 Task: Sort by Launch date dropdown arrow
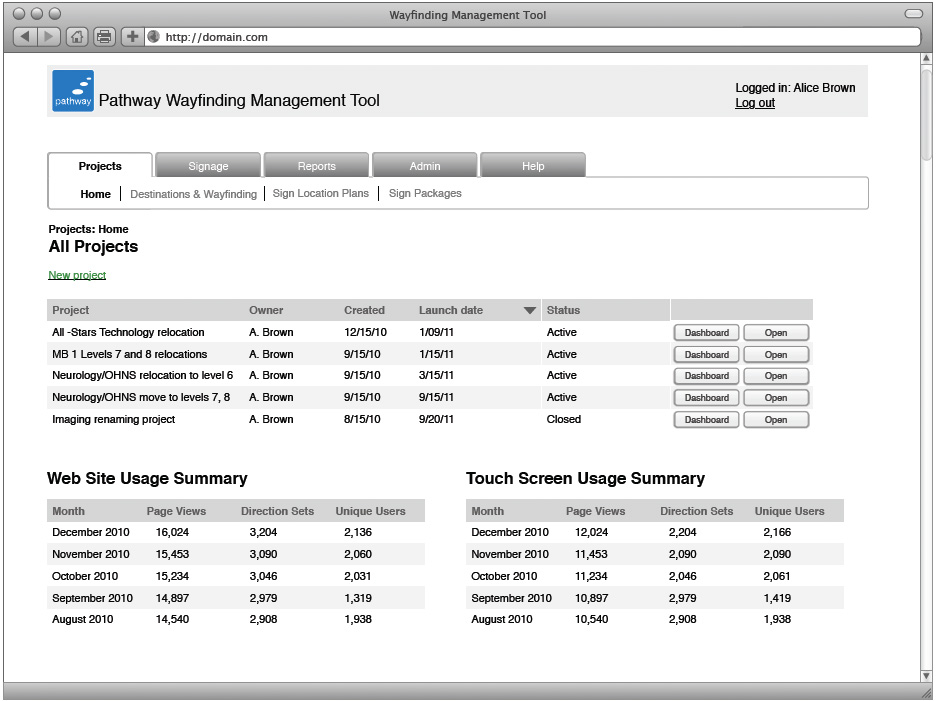click(x=530, y=311)
